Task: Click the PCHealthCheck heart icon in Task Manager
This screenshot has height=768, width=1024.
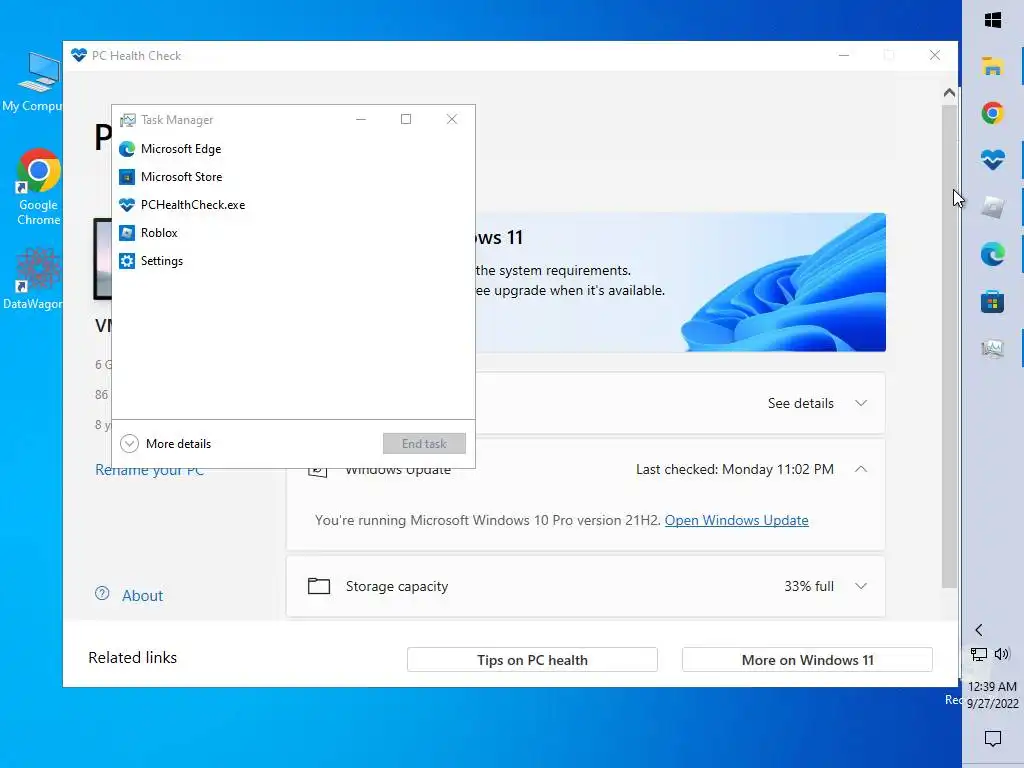Action: tap(127, 205)
